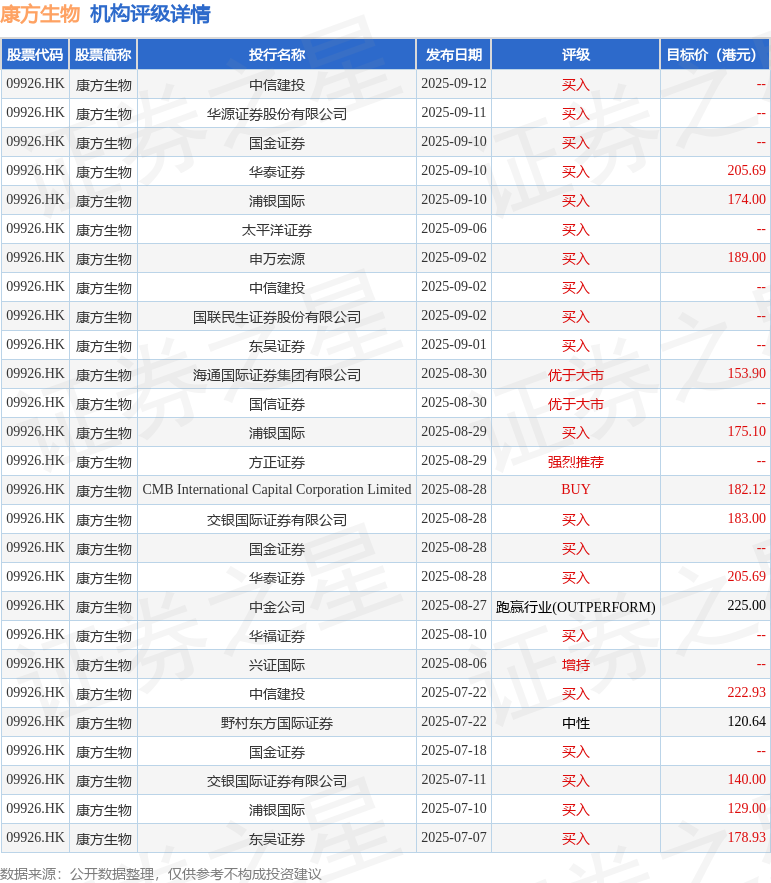Viewport: 771px width, 883px height.
Task: Click the date 2025-08-10
Action: coord(454,635)
